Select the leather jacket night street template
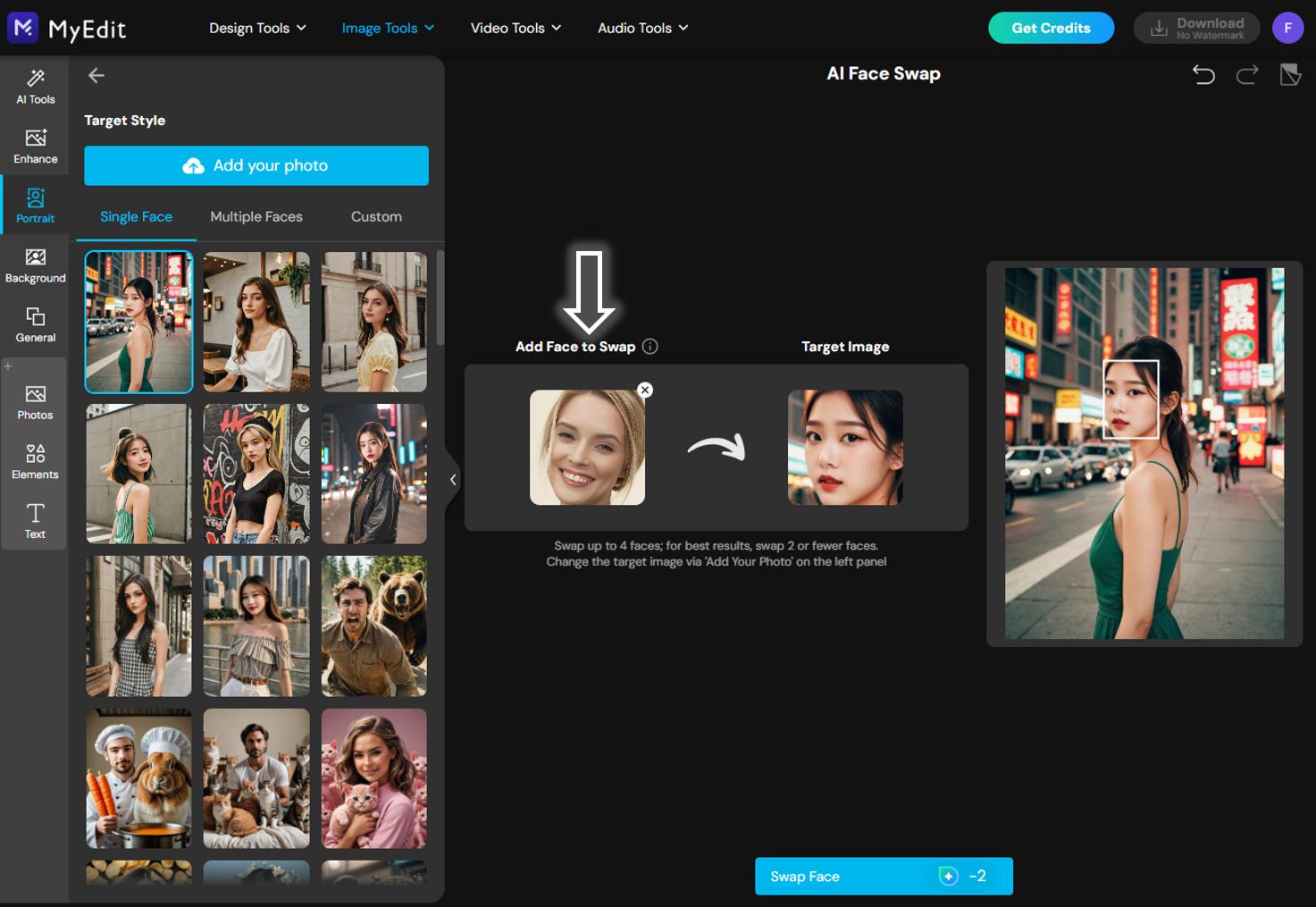Screen dimensions: 1316x907 374,474
